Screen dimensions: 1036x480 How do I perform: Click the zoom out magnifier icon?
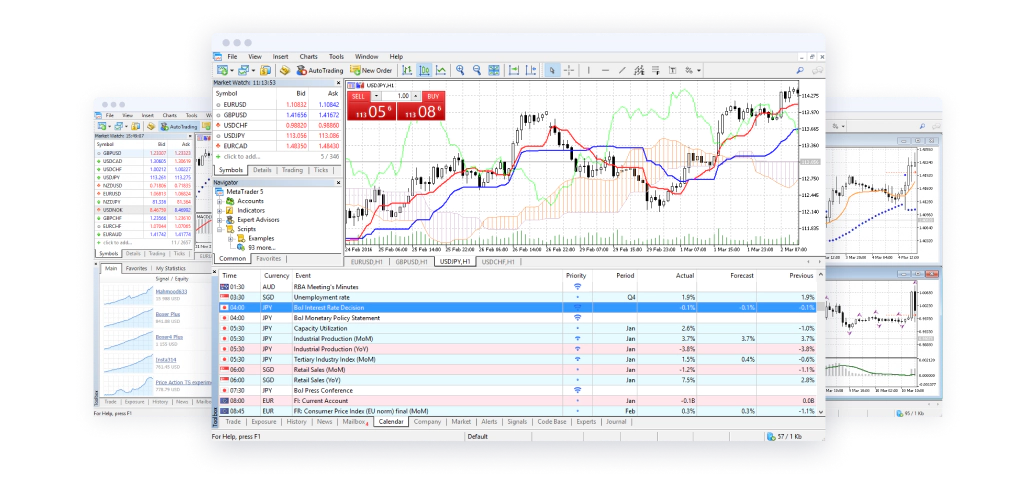(478, 71)
